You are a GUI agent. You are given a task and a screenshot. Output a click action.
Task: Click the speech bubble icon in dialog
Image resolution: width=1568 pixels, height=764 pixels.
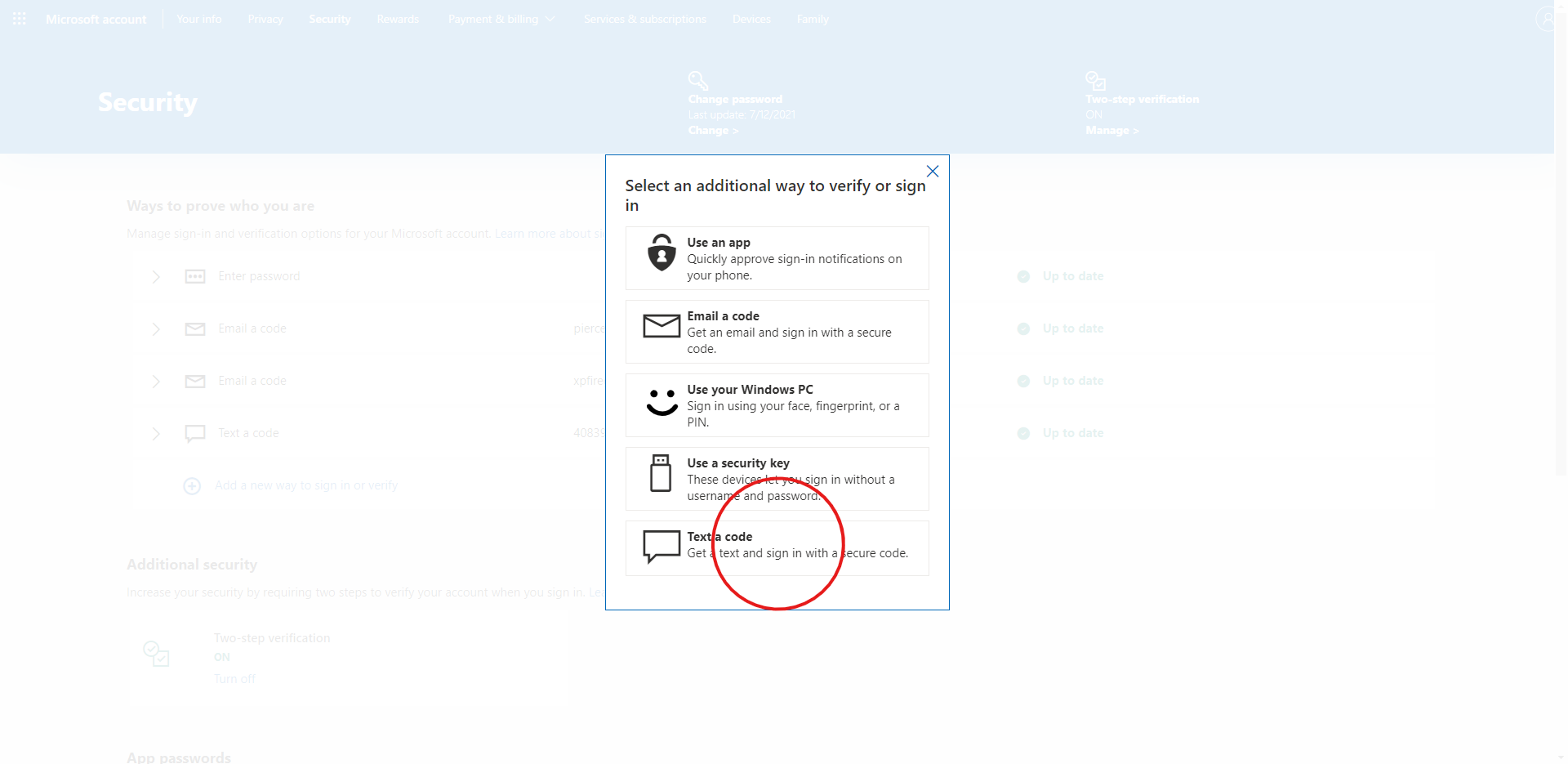[661, 547]
